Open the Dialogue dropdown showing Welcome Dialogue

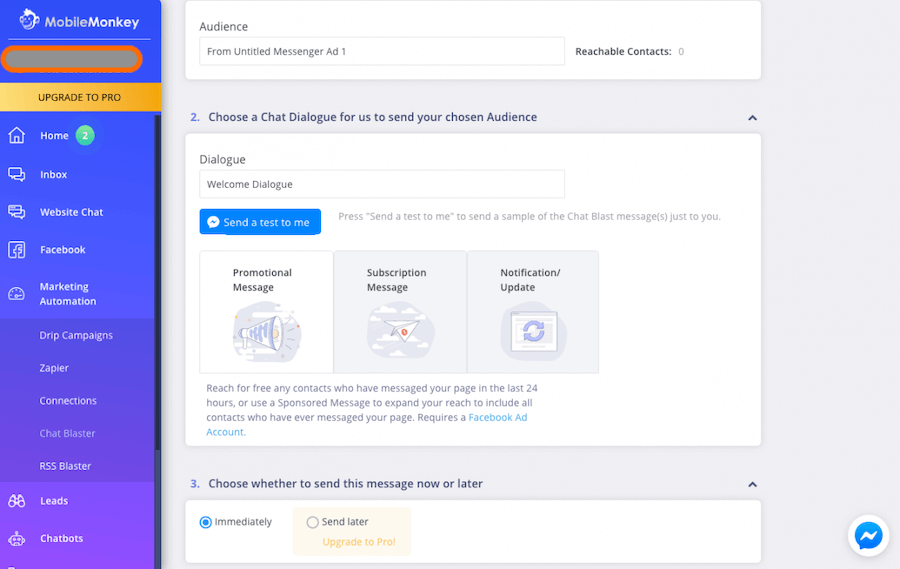point(382,184)
